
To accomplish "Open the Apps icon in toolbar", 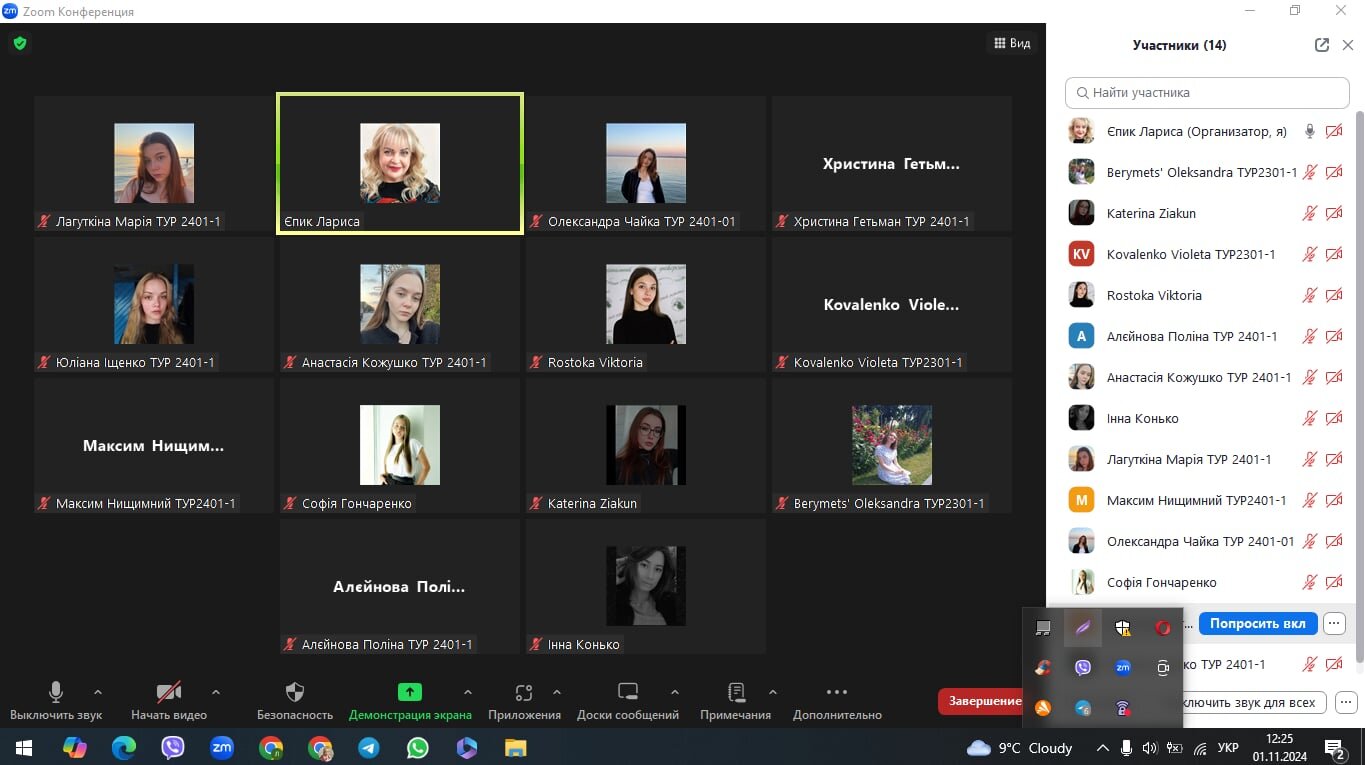I will (x=524, y=692).
